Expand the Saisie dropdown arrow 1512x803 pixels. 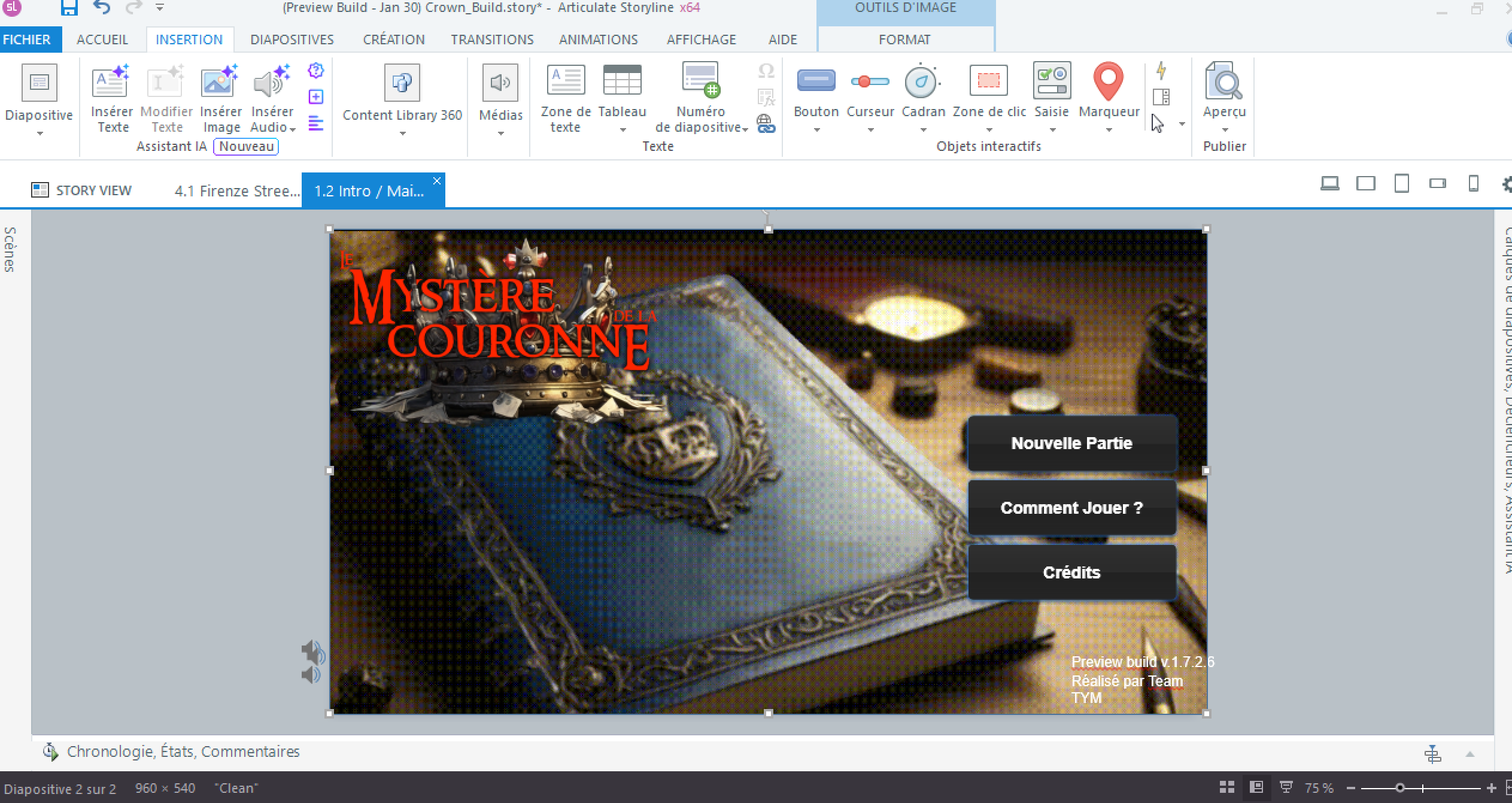(1052, 130)
